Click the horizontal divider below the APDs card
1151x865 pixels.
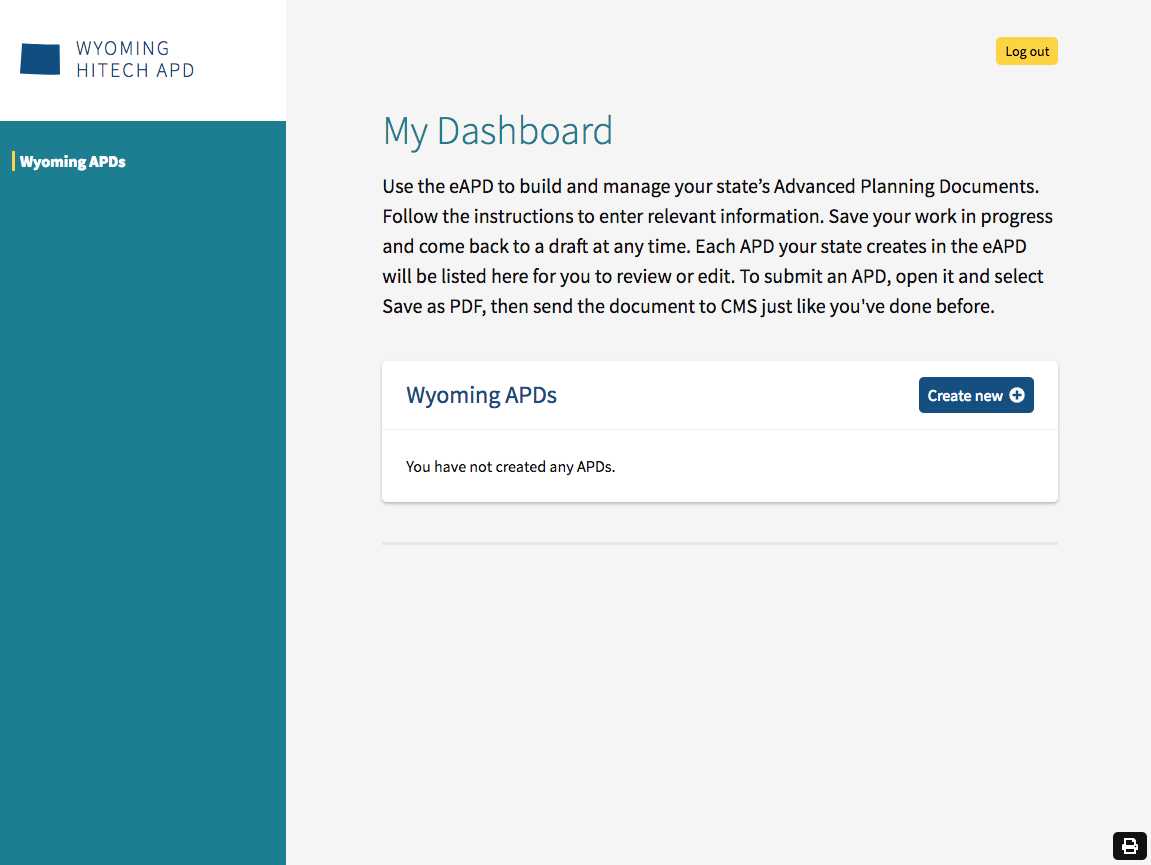point(719,543)
